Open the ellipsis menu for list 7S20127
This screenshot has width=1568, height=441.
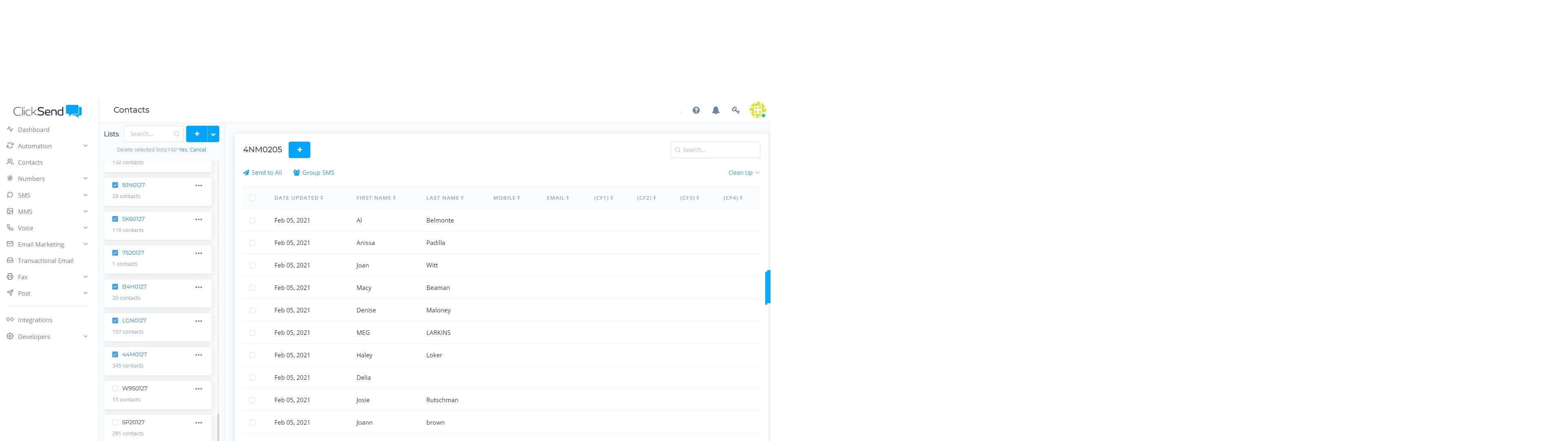coord(198,253)
